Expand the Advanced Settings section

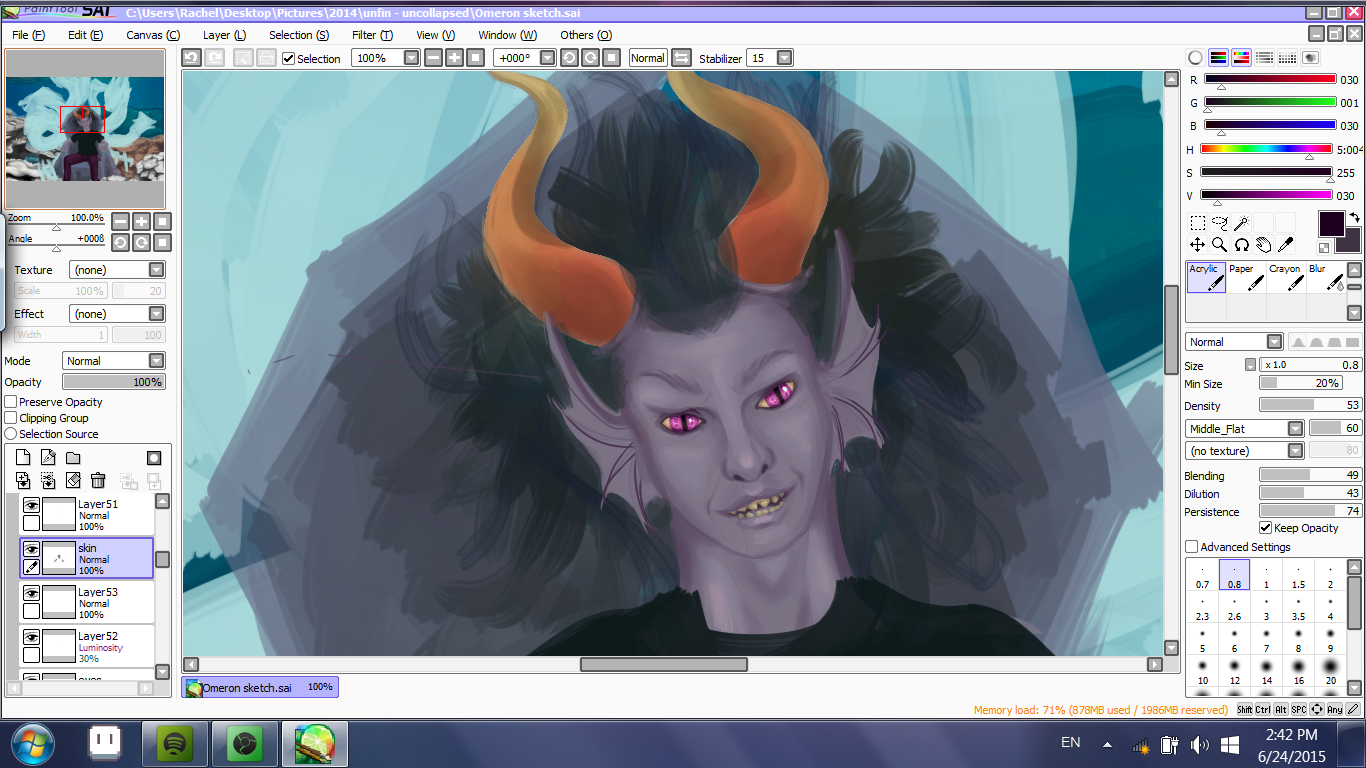[1191, 547]
